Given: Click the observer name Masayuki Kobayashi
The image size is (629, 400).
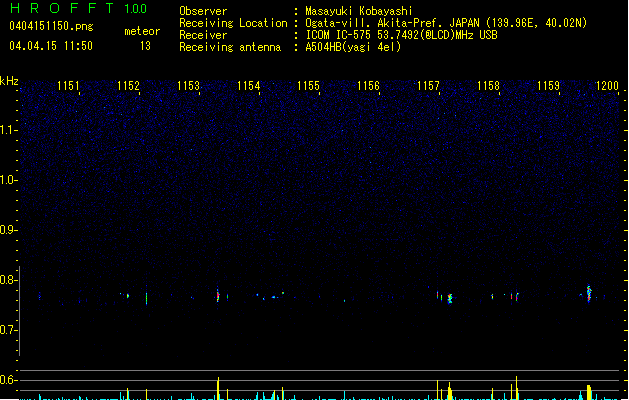Looking at the screenshot, I should [359, 11].
